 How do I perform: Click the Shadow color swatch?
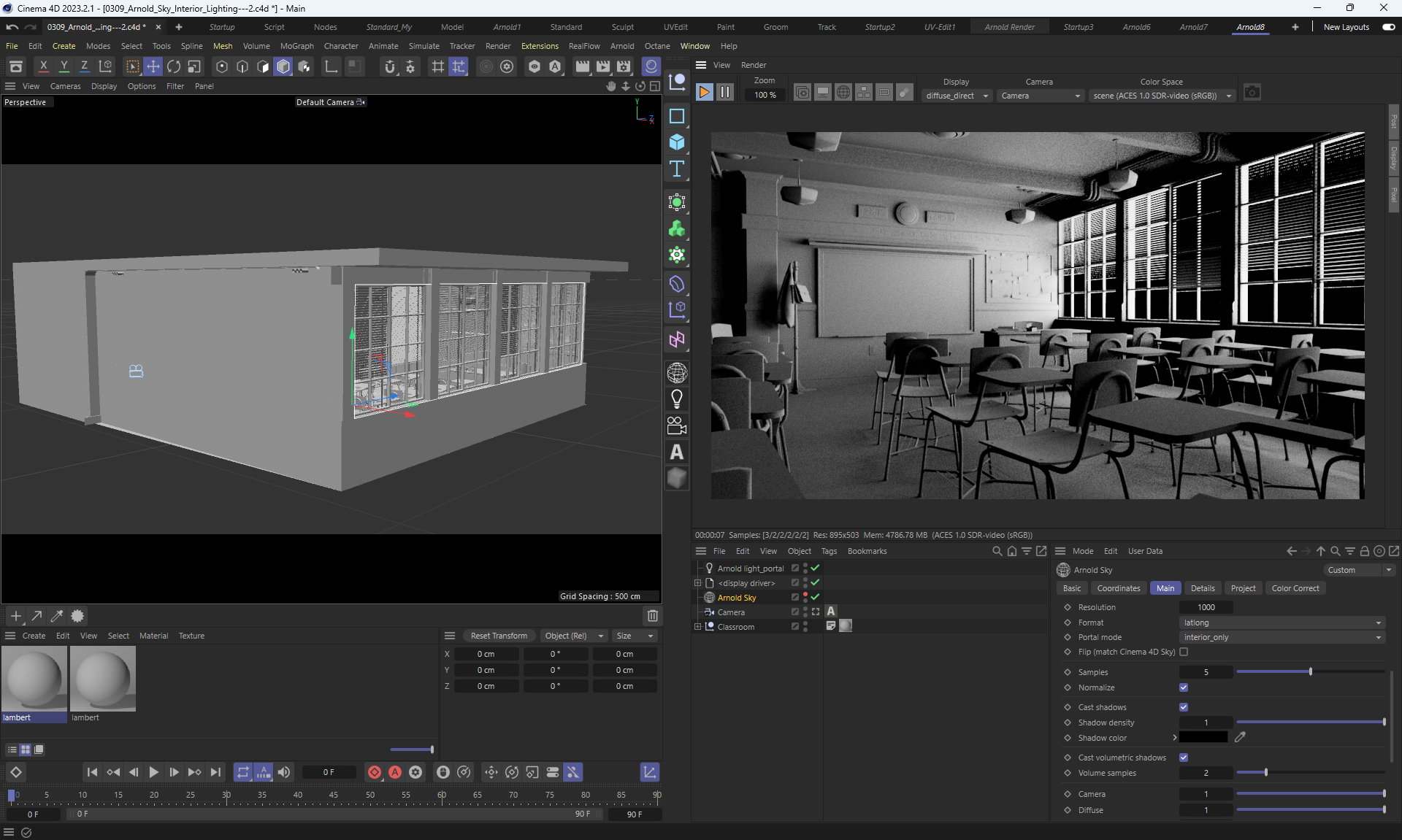pos(1203,738)
